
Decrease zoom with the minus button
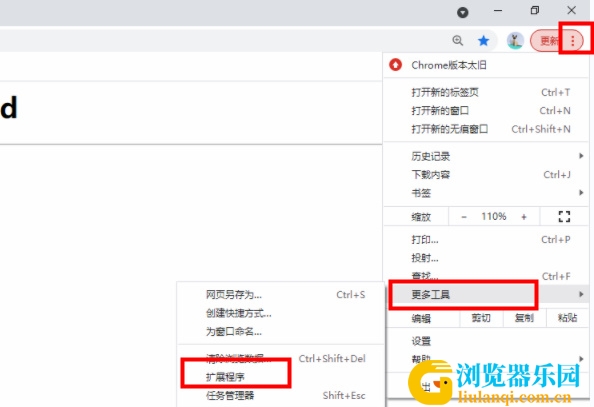pyautogui.click(x=464, y=217)
